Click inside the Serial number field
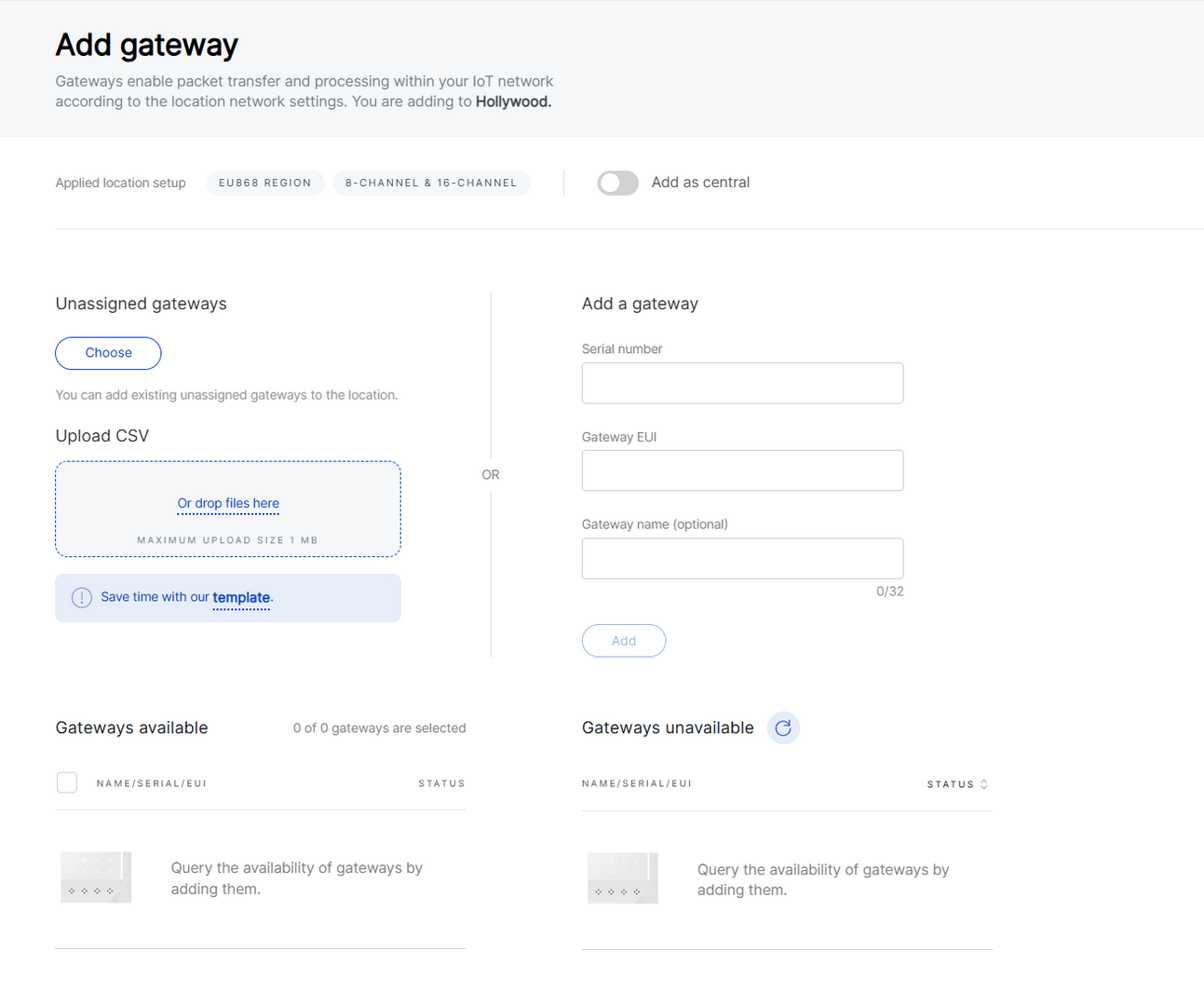 742,383
